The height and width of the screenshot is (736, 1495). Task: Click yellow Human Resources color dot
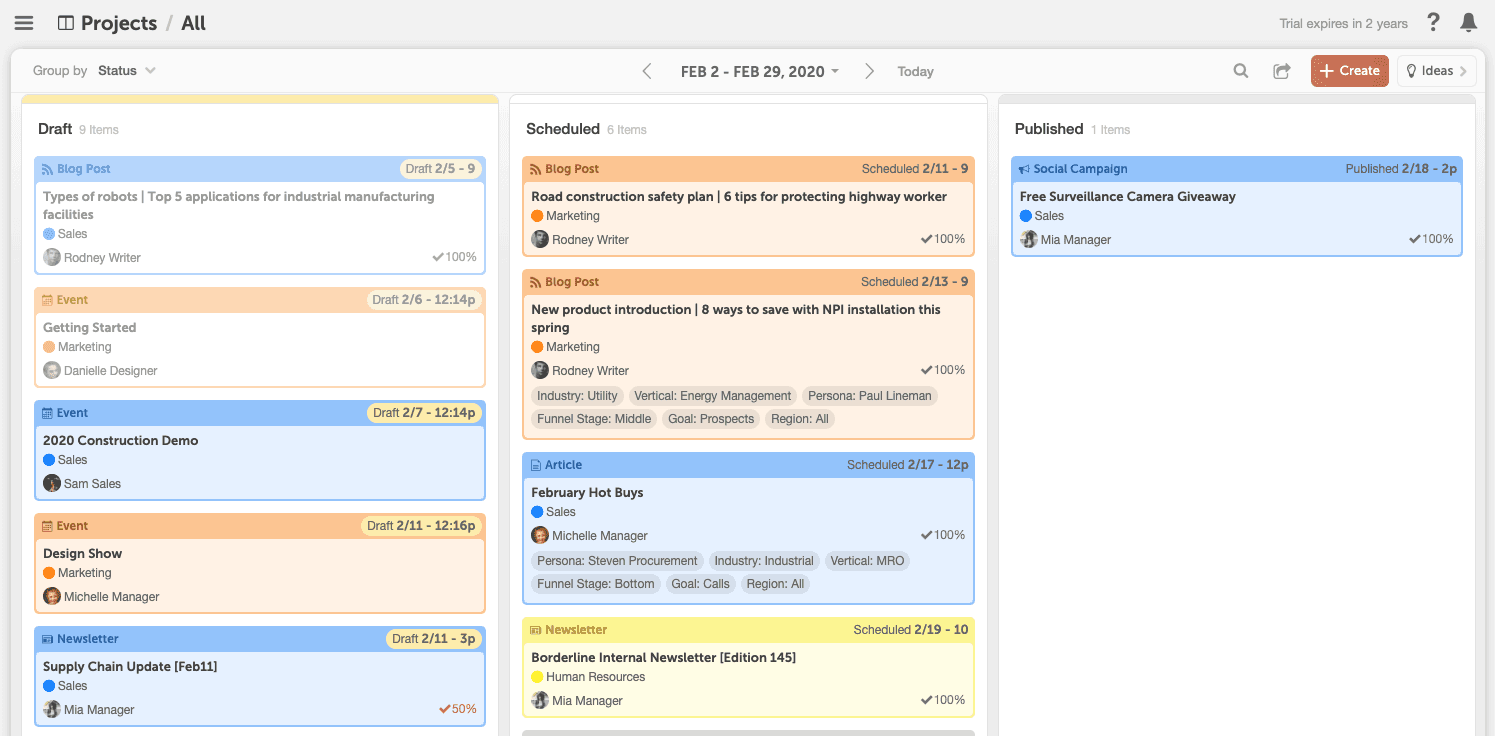537,677
